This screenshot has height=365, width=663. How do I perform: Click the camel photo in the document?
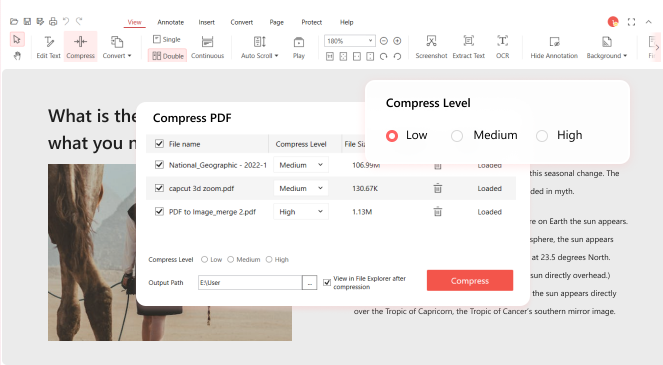pos(92,252)
